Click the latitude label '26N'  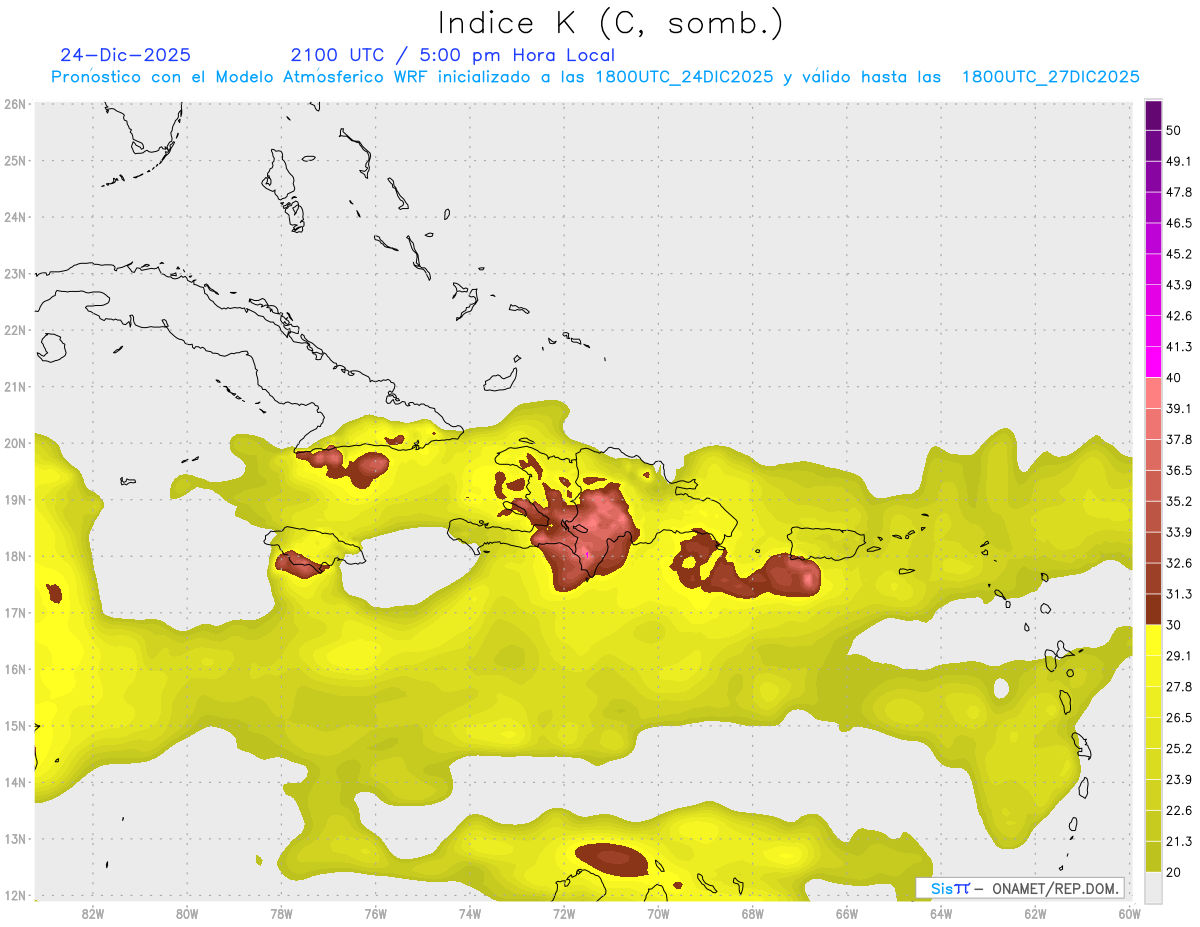[15, 104]
